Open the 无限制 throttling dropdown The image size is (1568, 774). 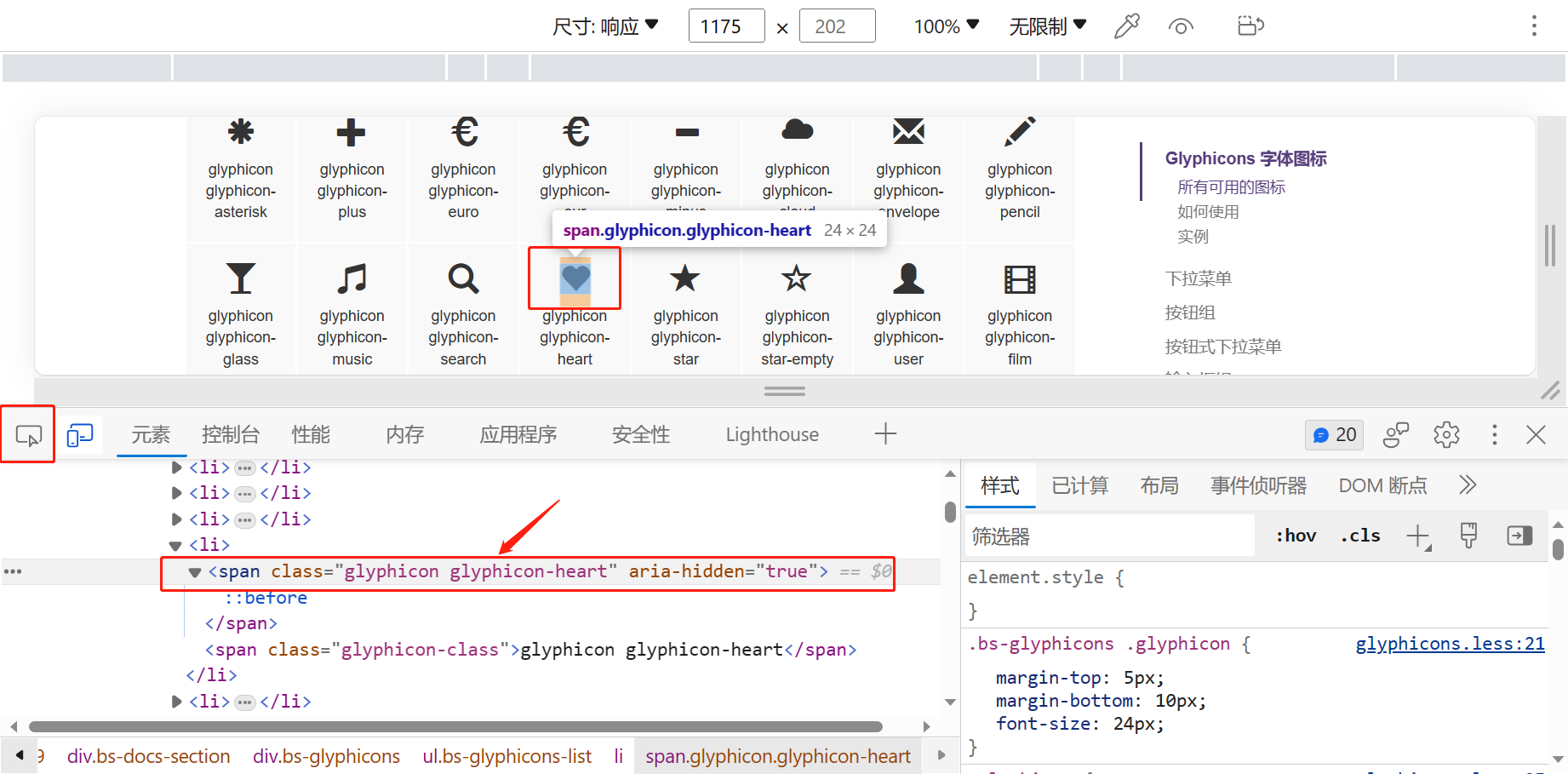point(1048,26)
